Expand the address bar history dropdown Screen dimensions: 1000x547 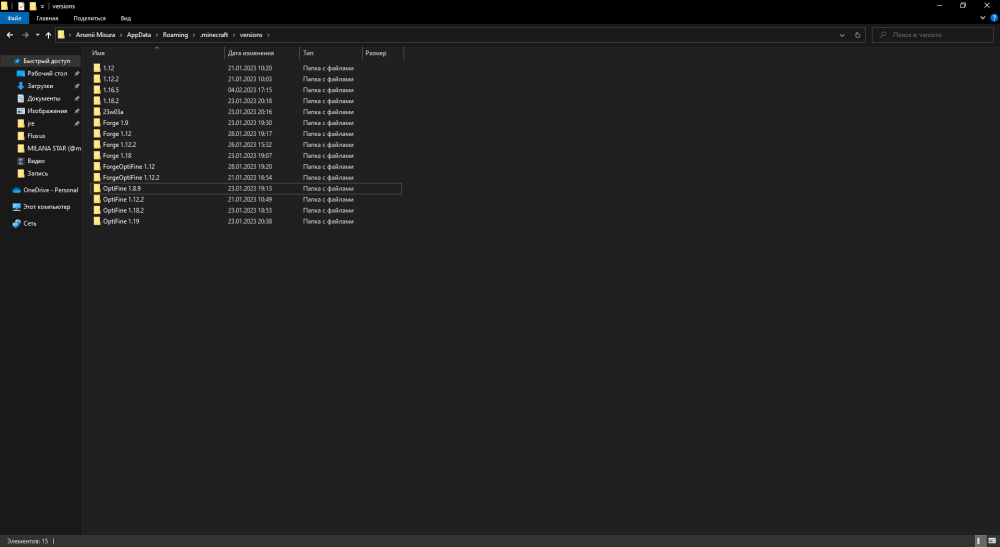click(842, 35)
